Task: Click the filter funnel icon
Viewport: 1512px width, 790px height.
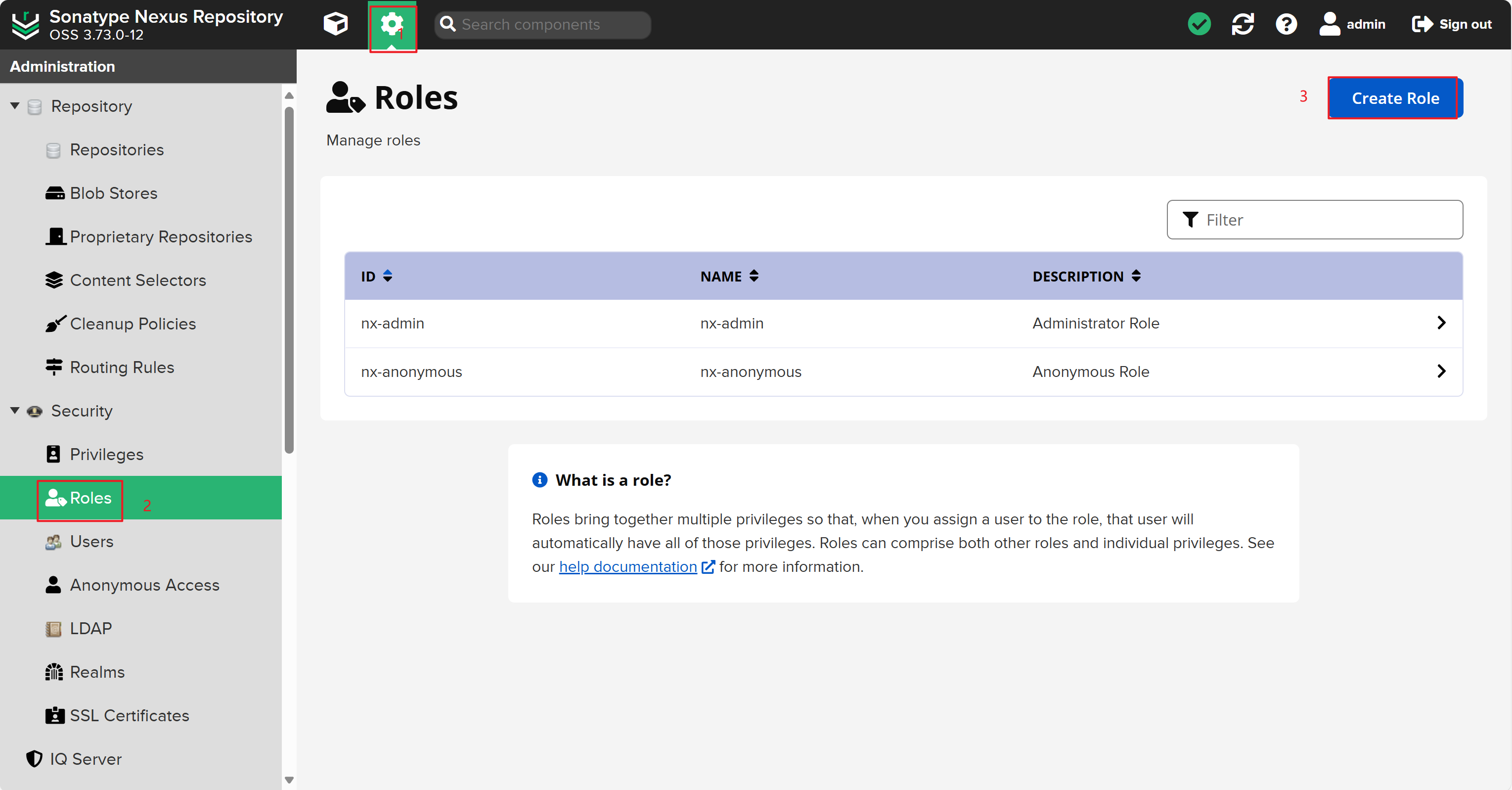Action: (x=1190, y=220)
